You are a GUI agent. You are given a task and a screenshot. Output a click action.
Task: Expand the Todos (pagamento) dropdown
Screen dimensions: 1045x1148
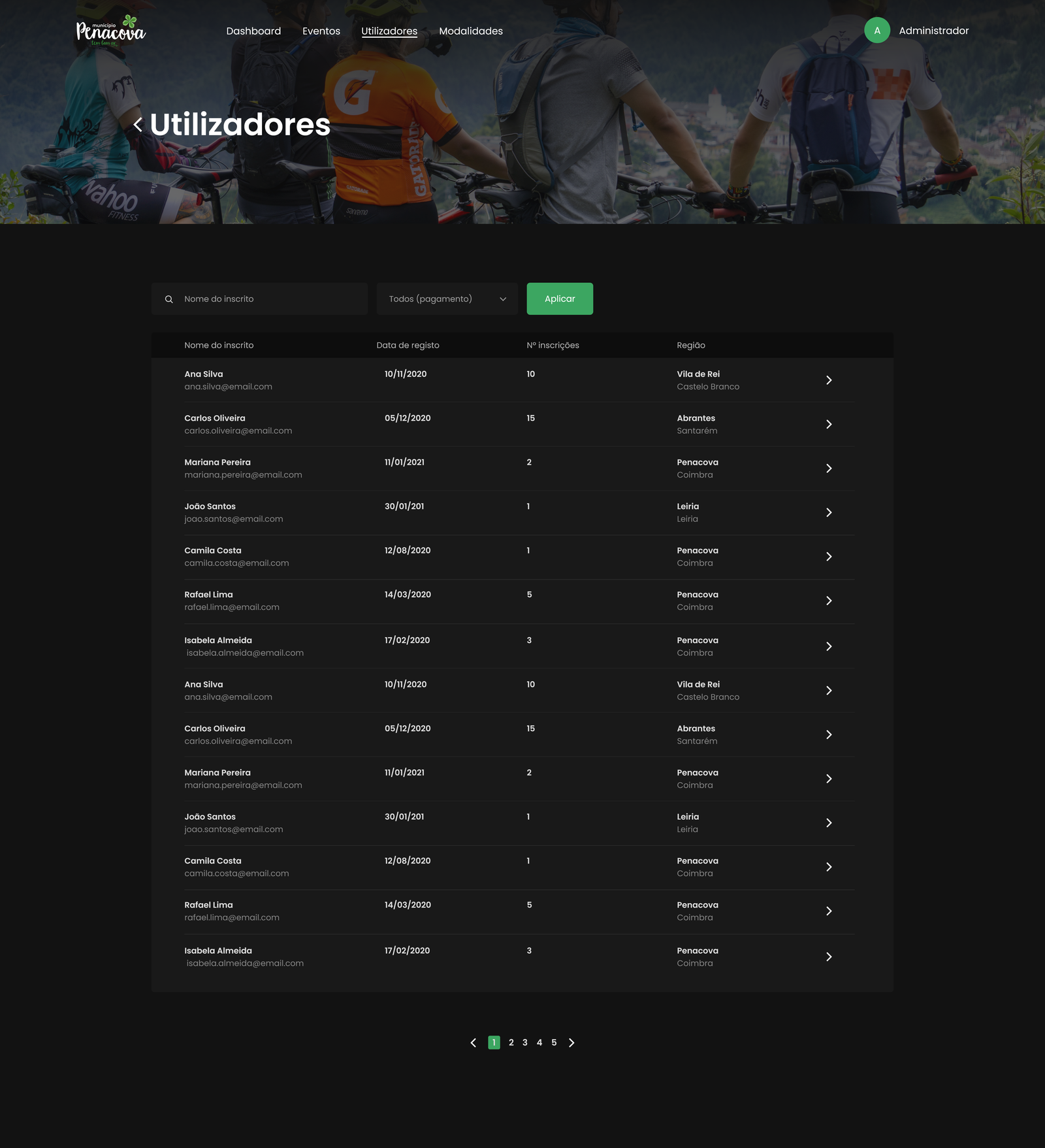tap(447, 299)
